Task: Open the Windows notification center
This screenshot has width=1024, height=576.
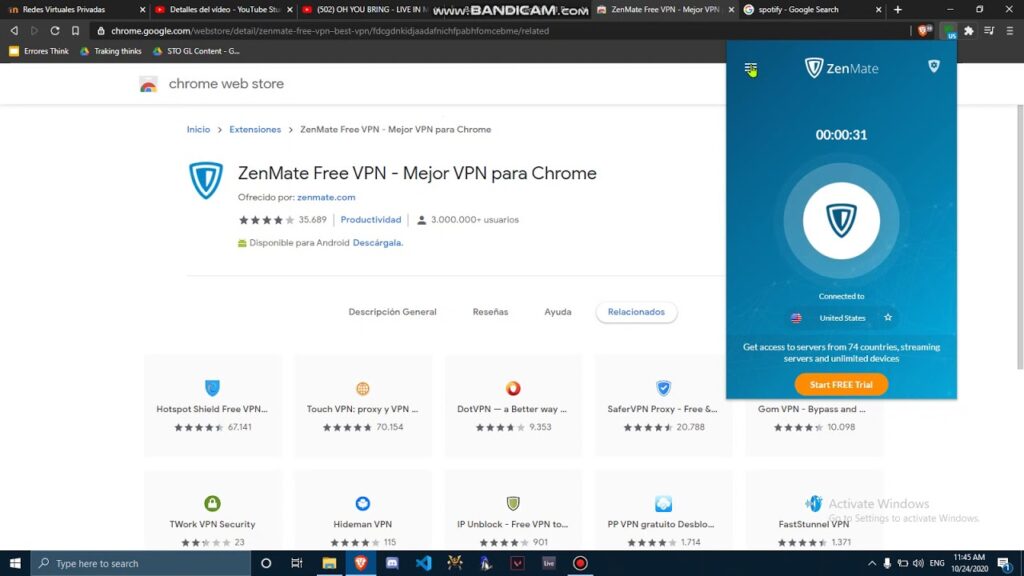Action: [x=1004, y=563]
